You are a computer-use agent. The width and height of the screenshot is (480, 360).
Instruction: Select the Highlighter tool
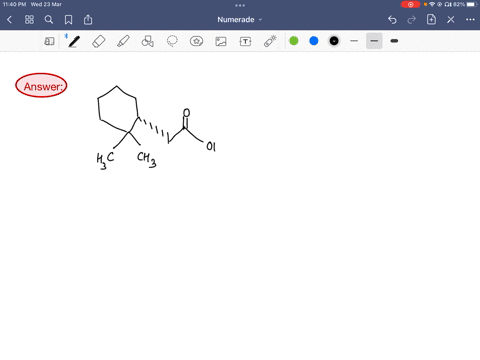123,41
